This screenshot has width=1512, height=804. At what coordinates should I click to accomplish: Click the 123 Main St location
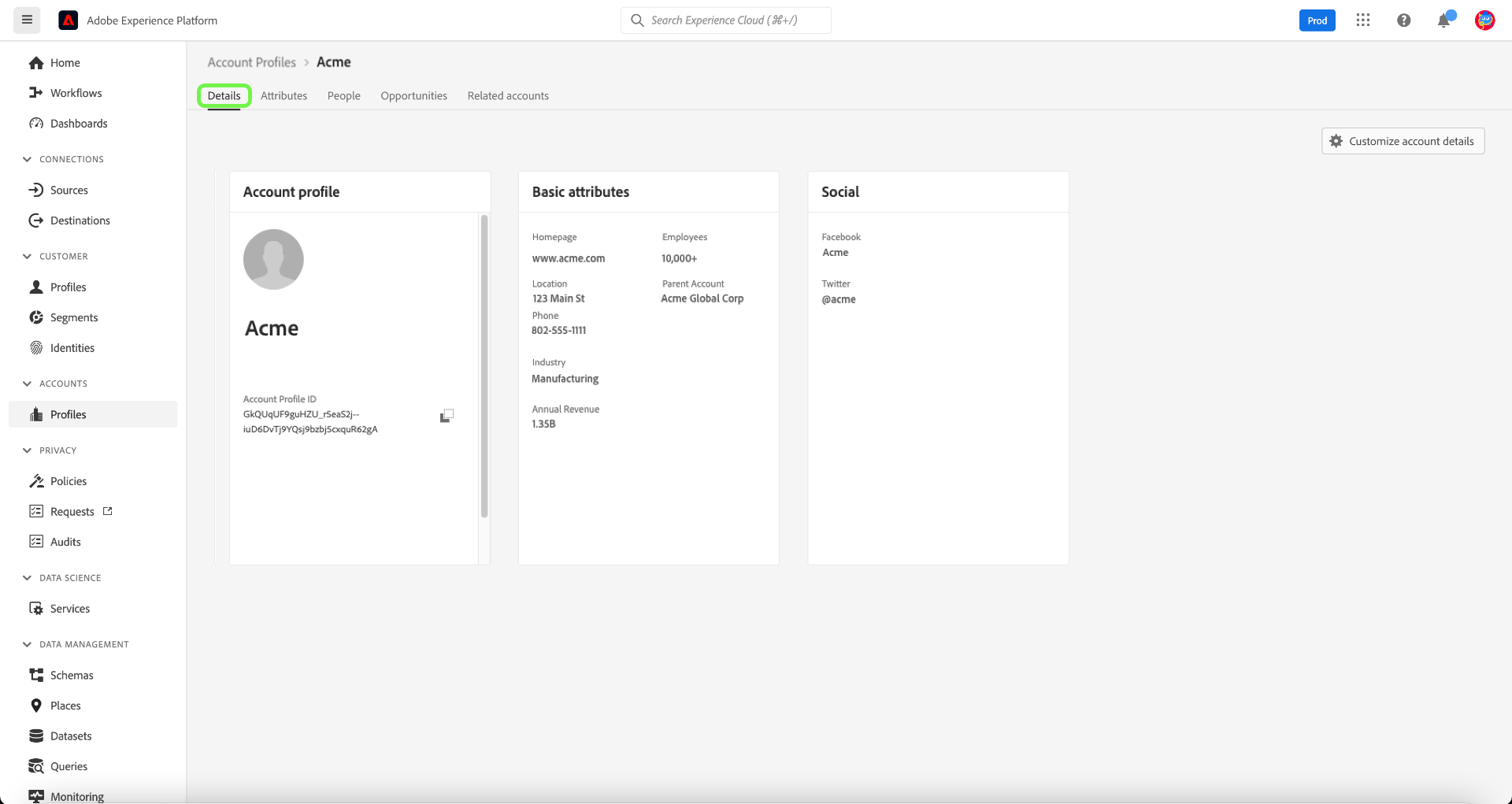click(x=558, y=298)
